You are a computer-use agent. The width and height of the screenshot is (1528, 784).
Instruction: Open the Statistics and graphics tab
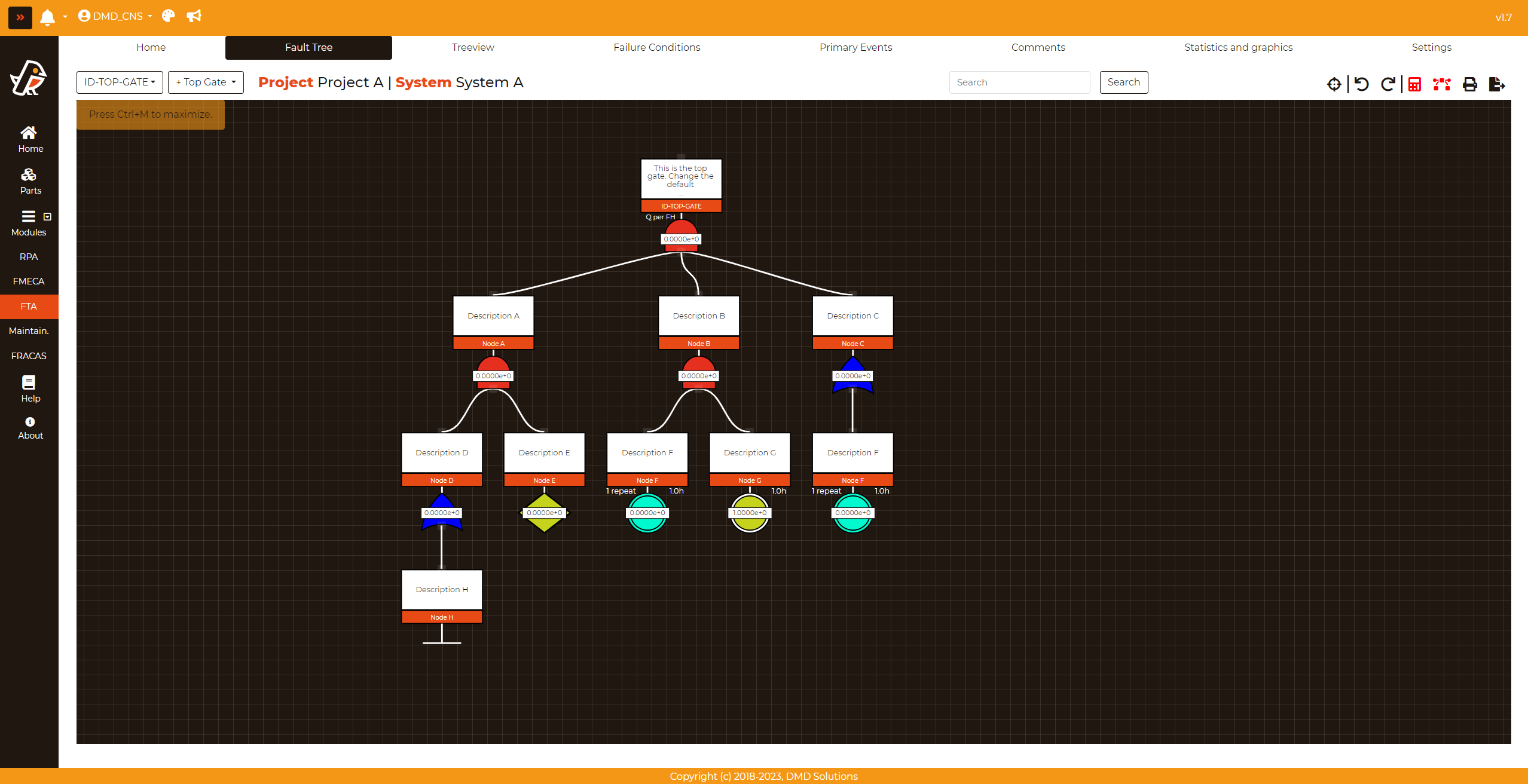pyautogui.click(x=1238, y=47)
